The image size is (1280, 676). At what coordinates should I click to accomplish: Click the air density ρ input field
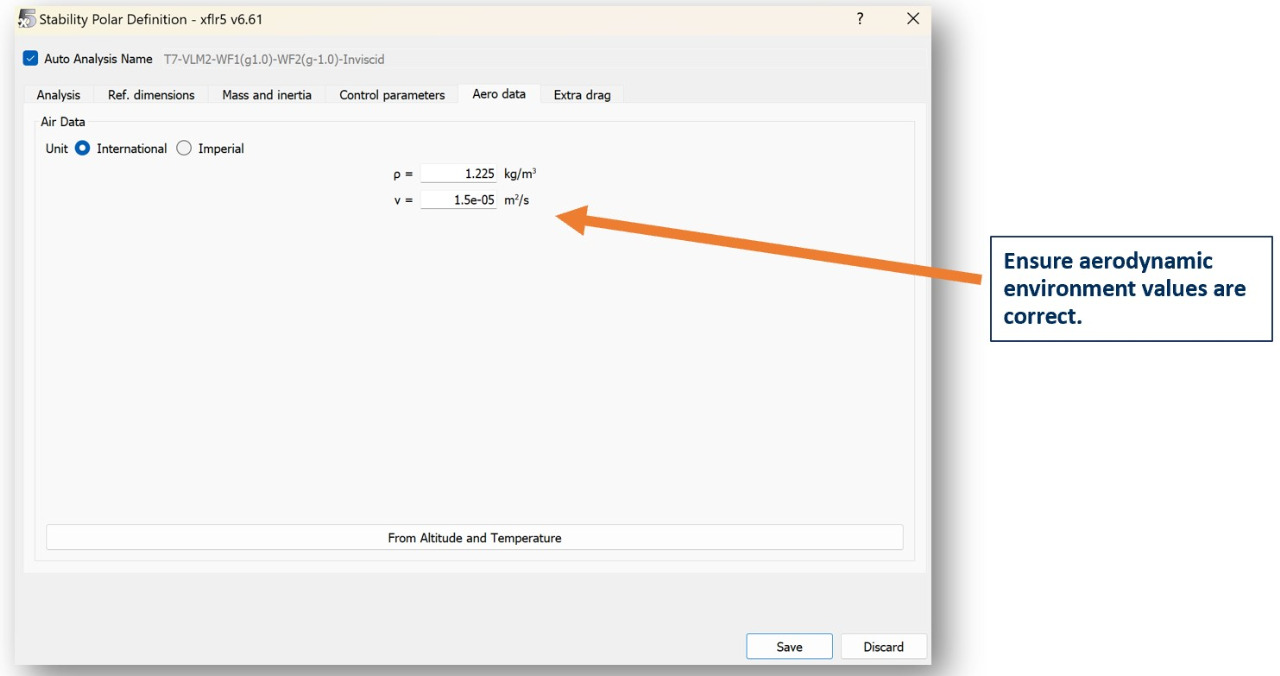click(x=458, y=174)
